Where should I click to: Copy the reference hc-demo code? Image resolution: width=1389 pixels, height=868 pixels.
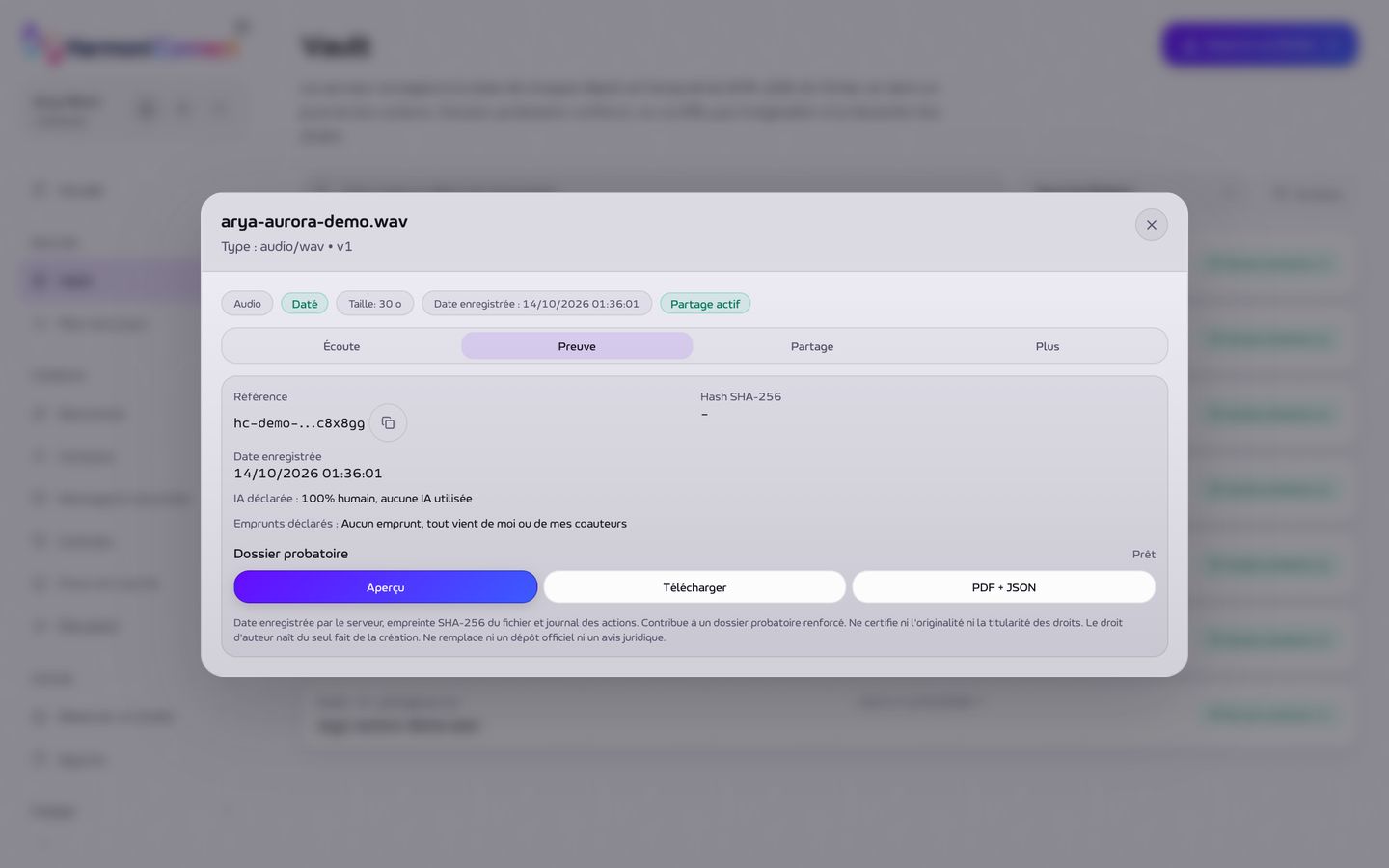pos(388,422)
